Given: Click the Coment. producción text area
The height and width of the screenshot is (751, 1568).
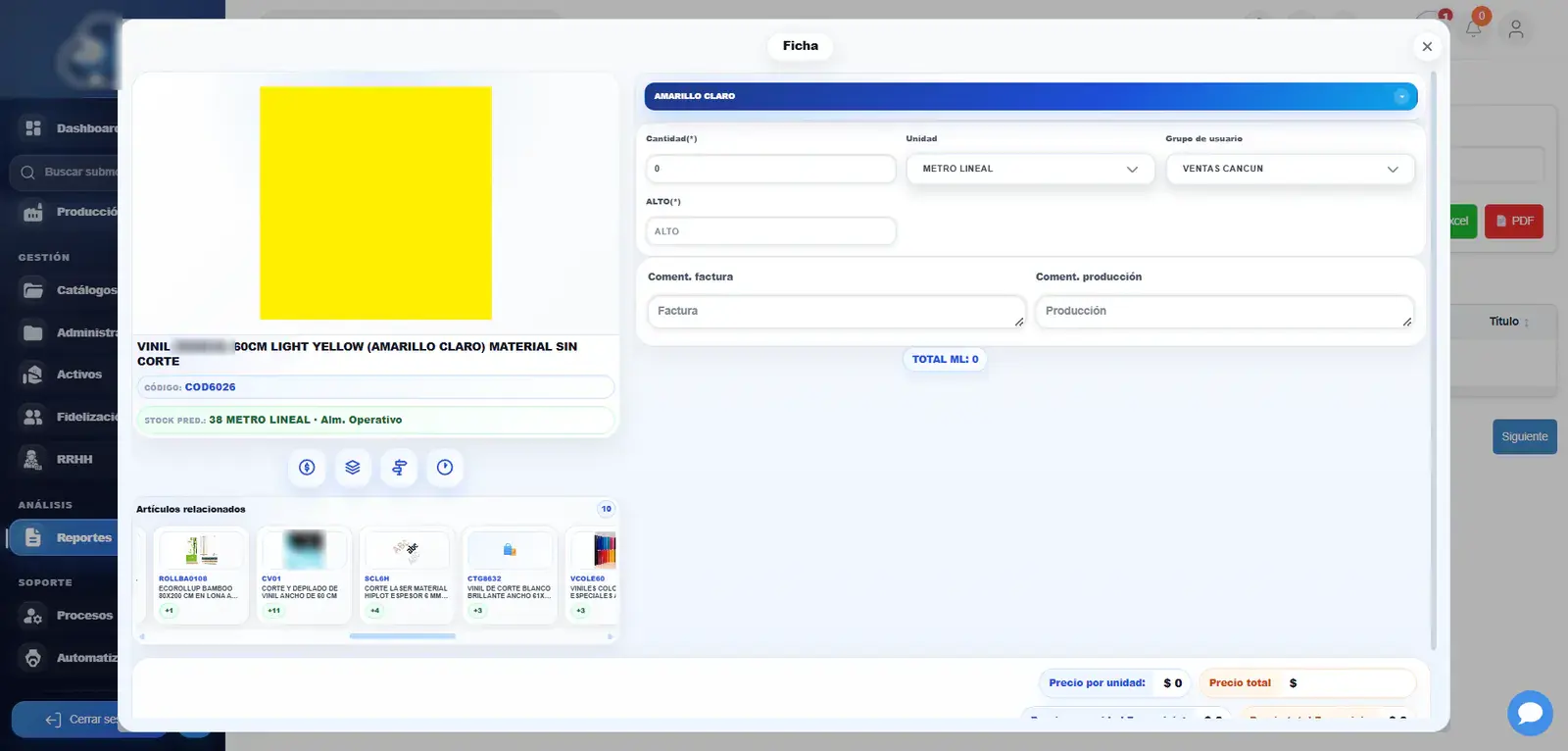Looking at the screenshot, I should [1224, 312].
